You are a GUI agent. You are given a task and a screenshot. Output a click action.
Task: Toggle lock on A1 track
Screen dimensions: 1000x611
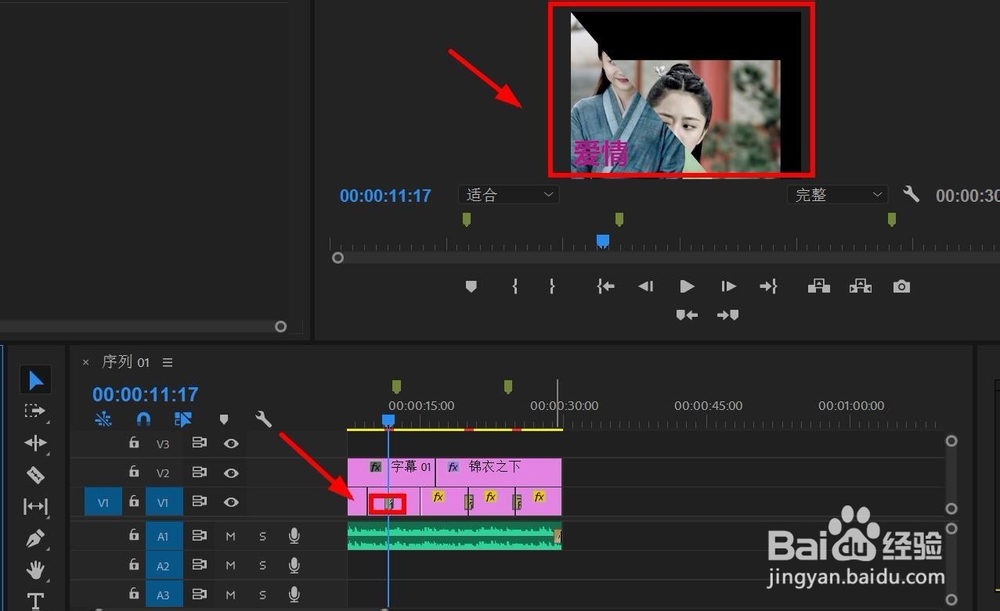[x=134, y=534]
